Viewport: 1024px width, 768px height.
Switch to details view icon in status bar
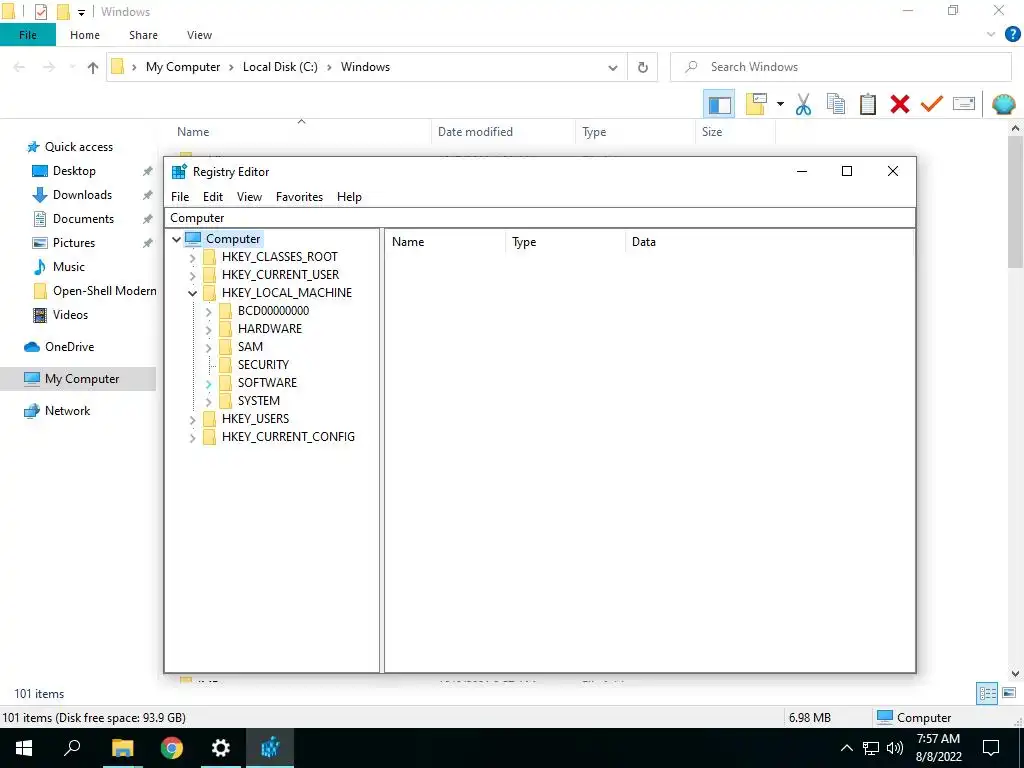tap(987, 694)
